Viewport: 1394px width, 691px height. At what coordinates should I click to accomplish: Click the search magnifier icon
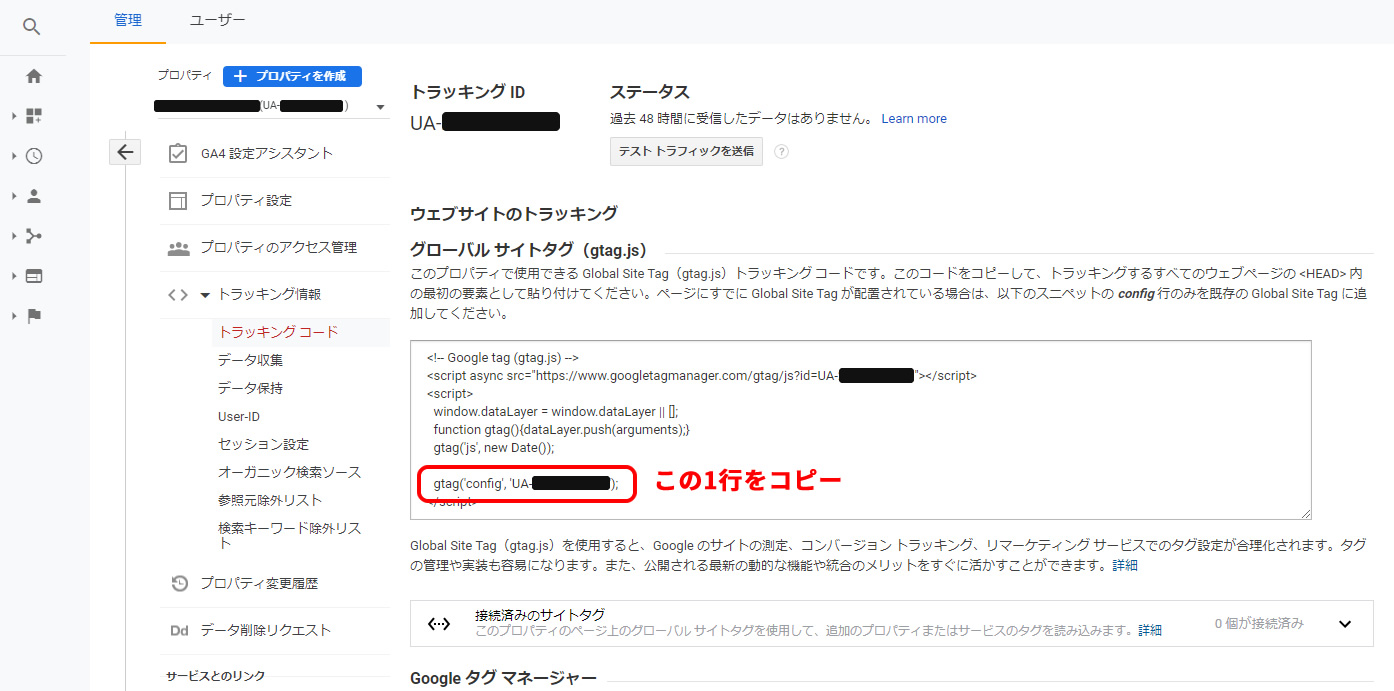click(x=32, y=27)
